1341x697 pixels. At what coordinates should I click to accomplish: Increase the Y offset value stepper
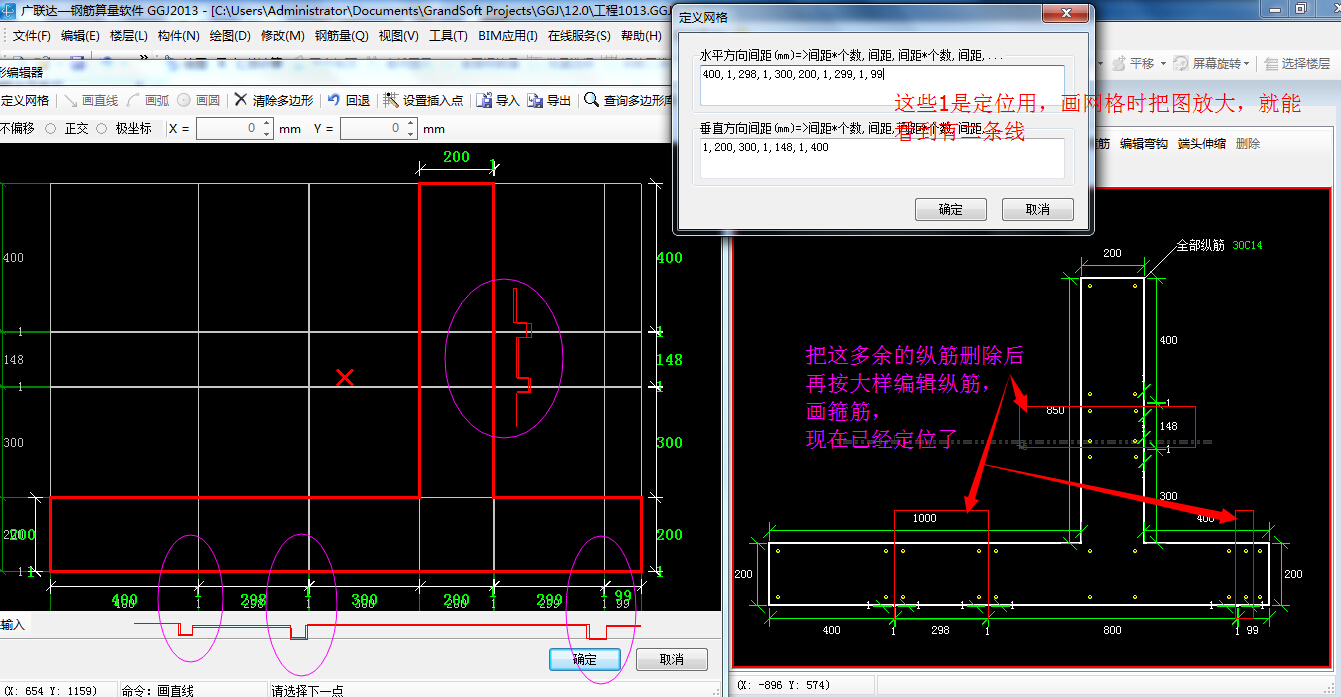click(x=410, y=124)
